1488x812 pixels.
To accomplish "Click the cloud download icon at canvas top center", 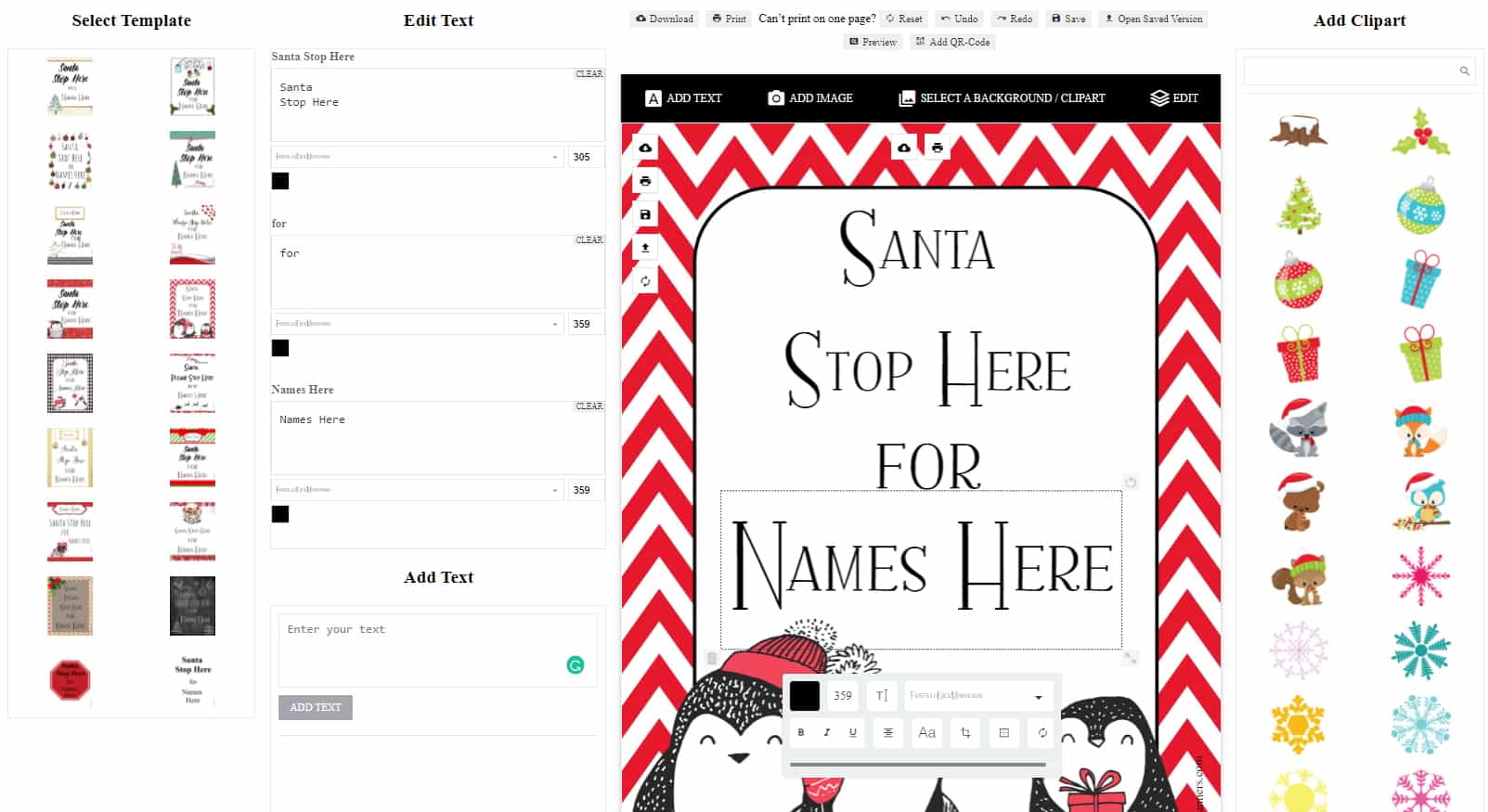I will point(904,148).
